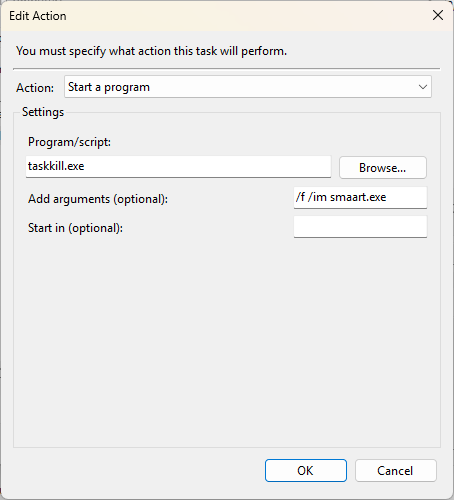Click into the Add arguments field
This screenshot has width=454, height=500.
pyautogui.click(x=360, y=198)
